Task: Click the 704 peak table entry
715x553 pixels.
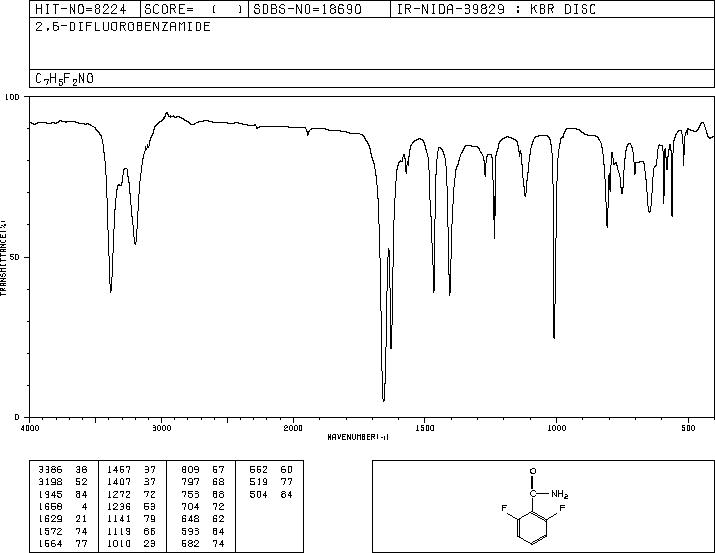Action: pos(203,506)
